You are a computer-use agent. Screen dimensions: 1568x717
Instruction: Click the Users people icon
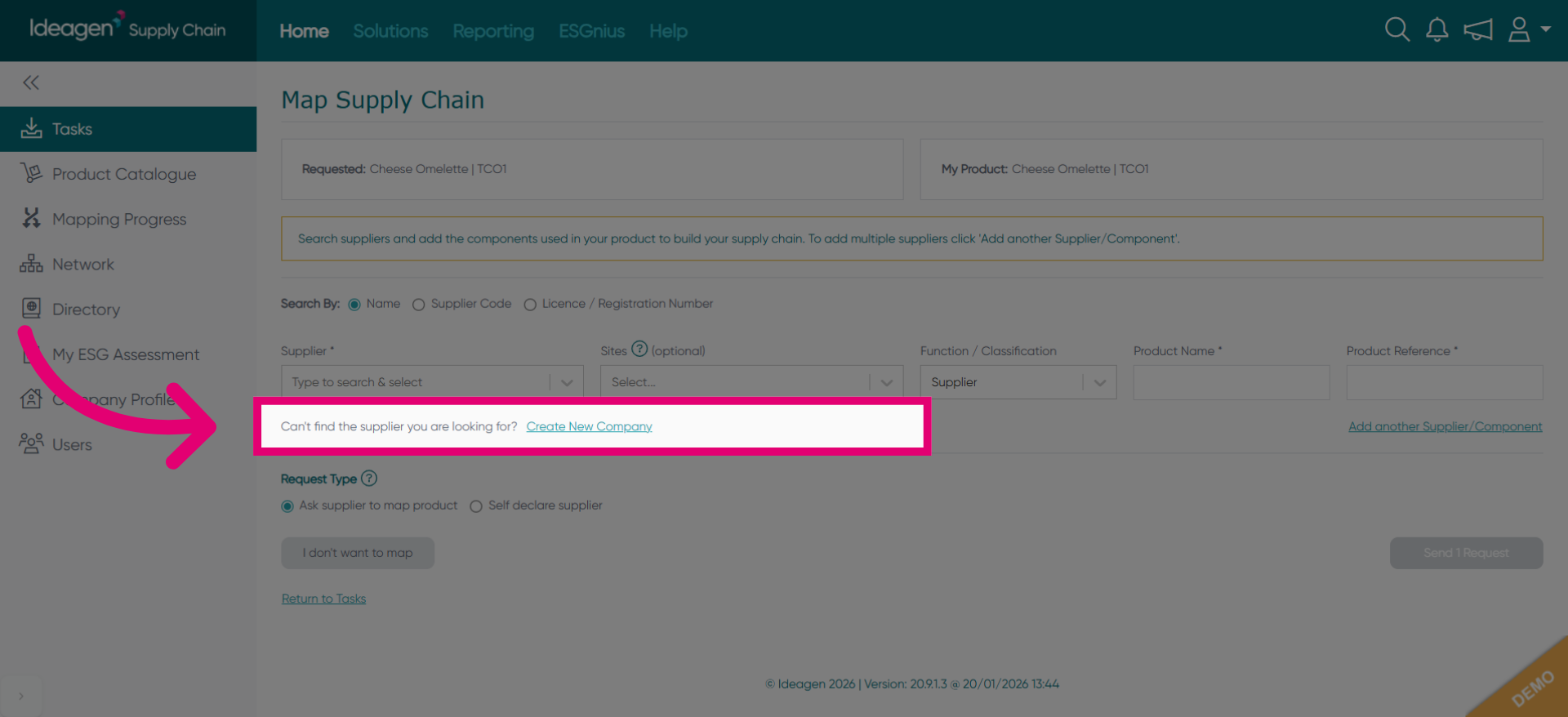[x=31, y=443]
